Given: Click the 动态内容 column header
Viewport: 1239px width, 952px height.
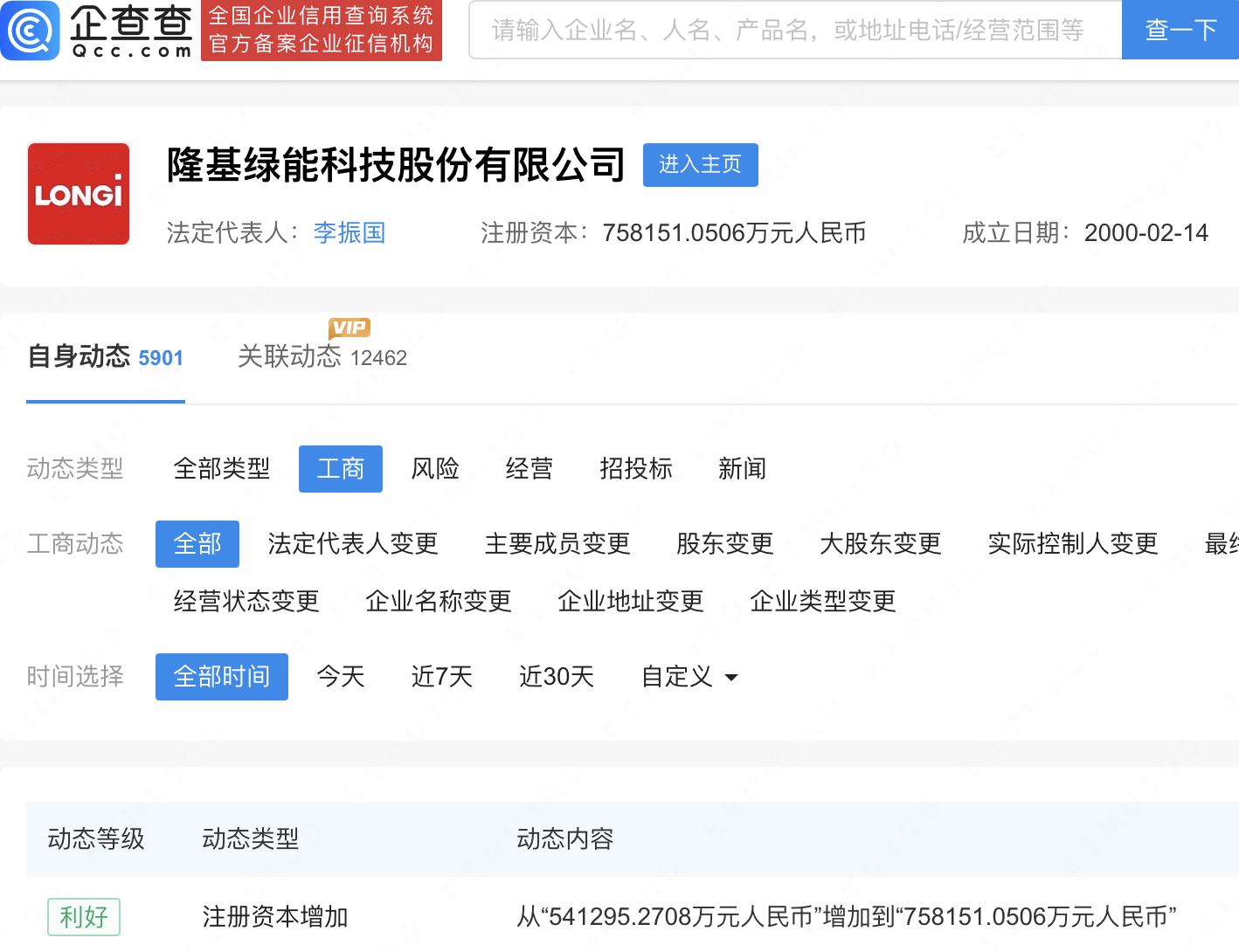Looking at the screenshot, I should [x=565, y=839].
